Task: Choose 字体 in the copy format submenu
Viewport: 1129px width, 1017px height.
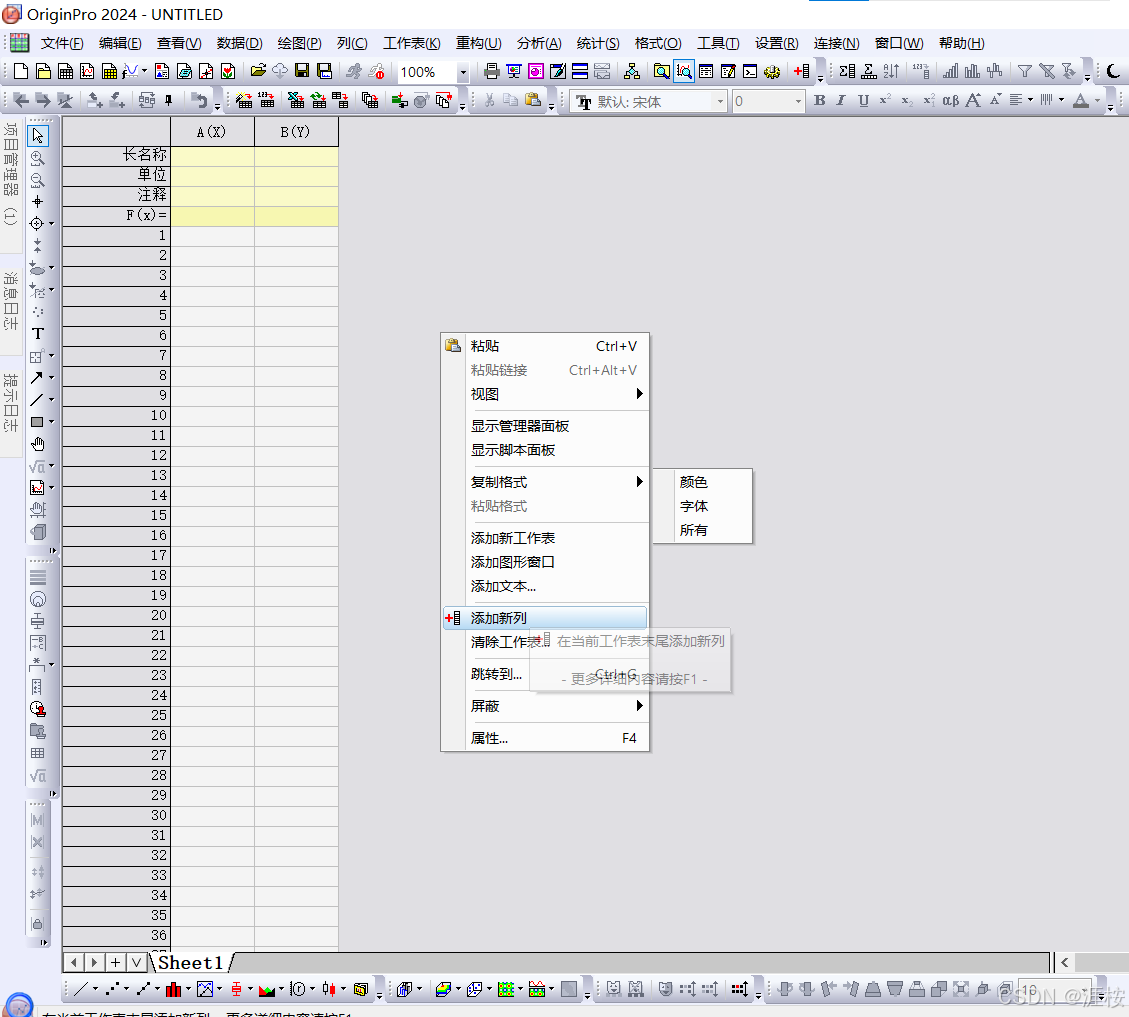Action: coord(703,506)
